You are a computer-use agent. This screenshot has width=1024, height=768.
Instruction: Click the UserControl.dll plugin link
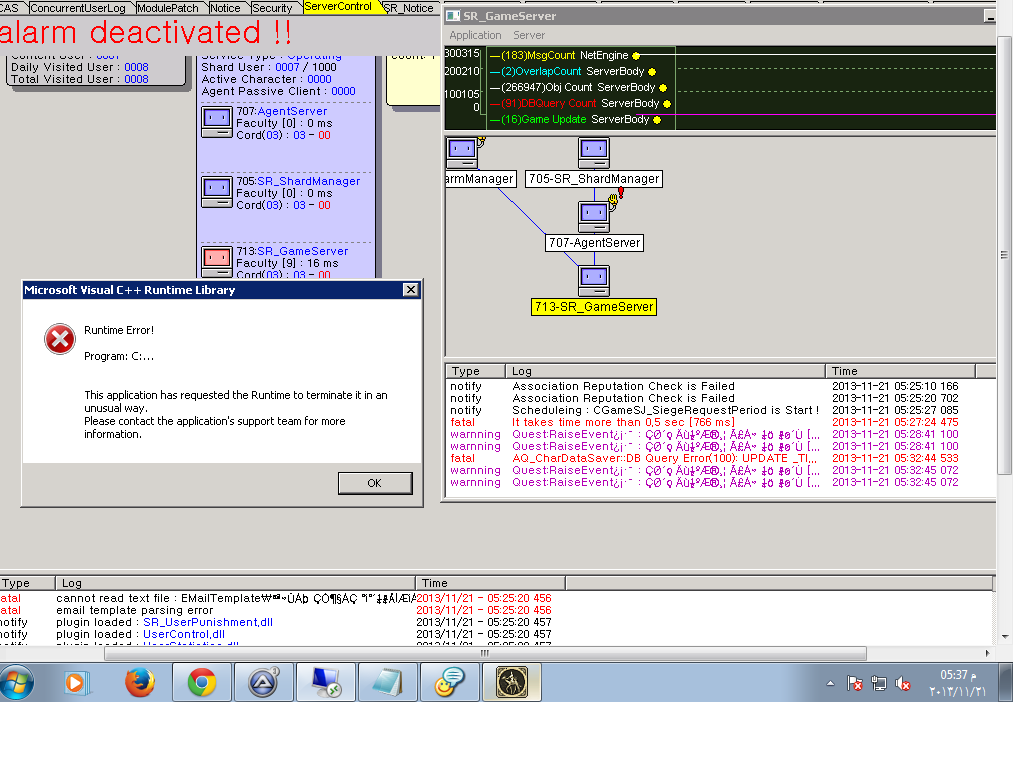point(184,634)
